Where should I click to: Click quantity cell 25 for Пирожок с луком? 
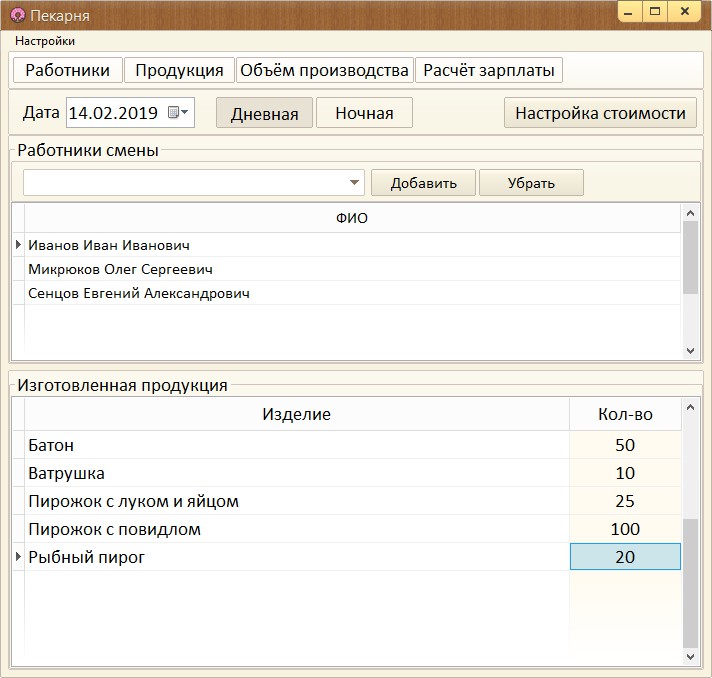(625, 501)
